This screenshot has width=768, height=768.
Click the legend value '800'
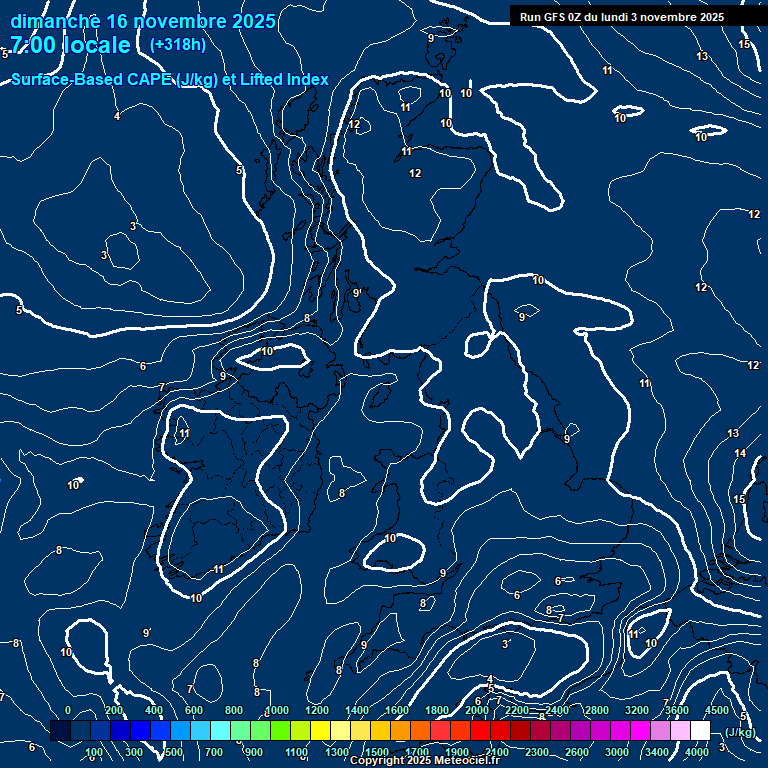pyautogui.click(x=234, y=710)
